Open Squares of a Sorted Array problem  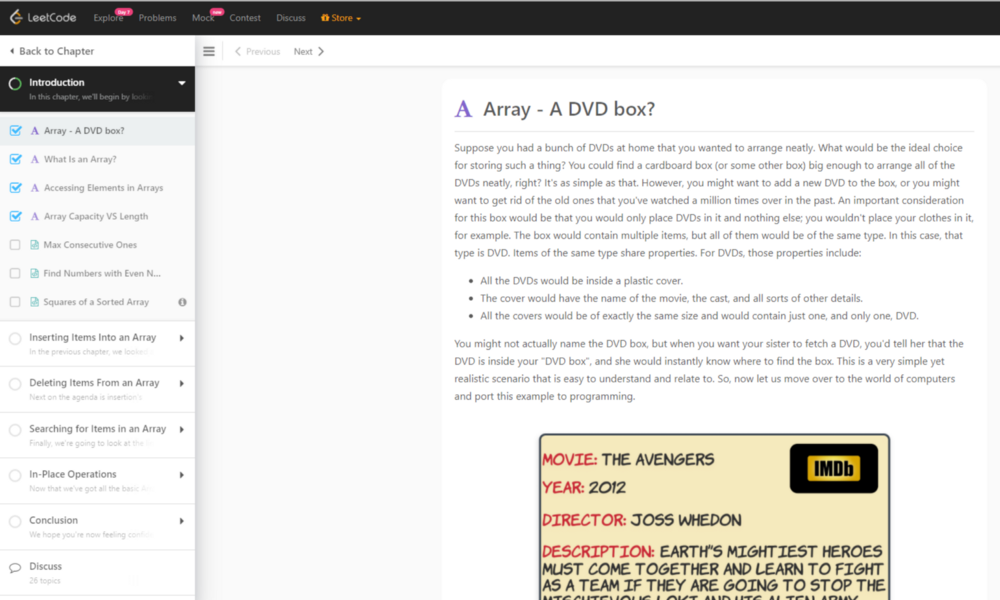98,302
